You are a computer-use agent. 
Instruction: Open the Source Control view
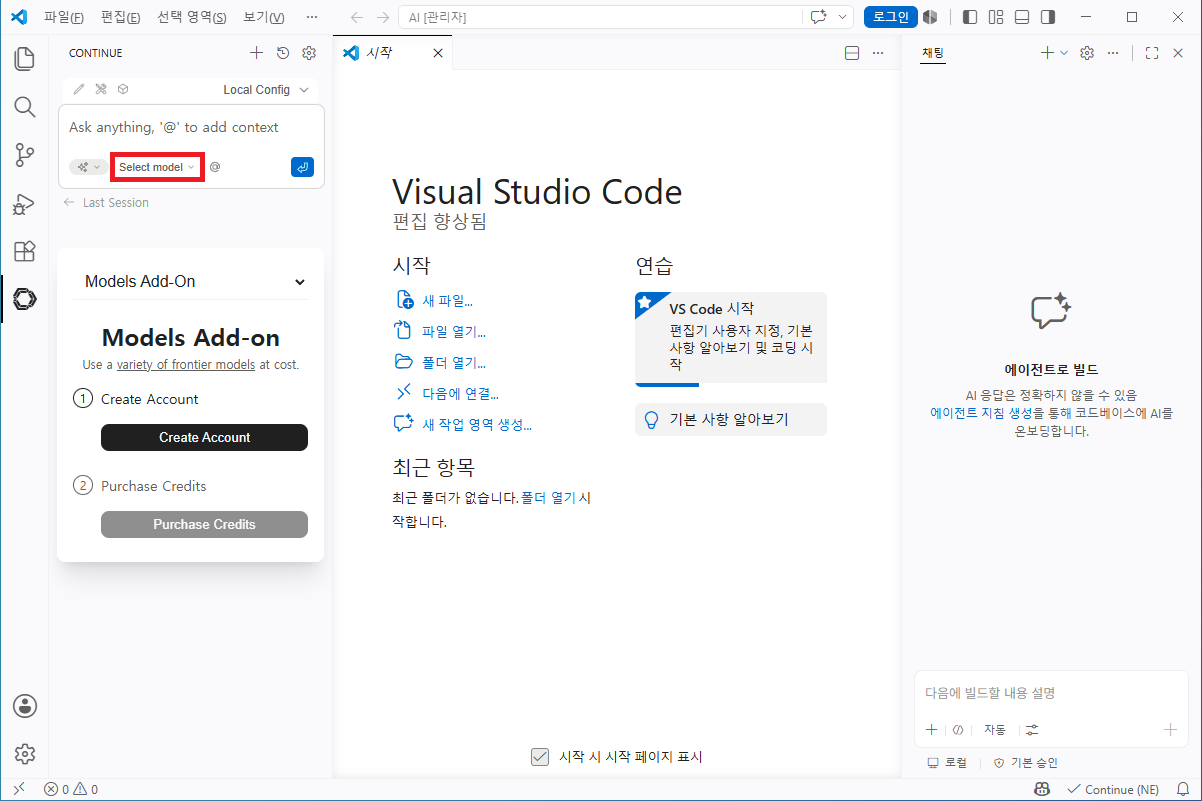(x=25, y=155)
